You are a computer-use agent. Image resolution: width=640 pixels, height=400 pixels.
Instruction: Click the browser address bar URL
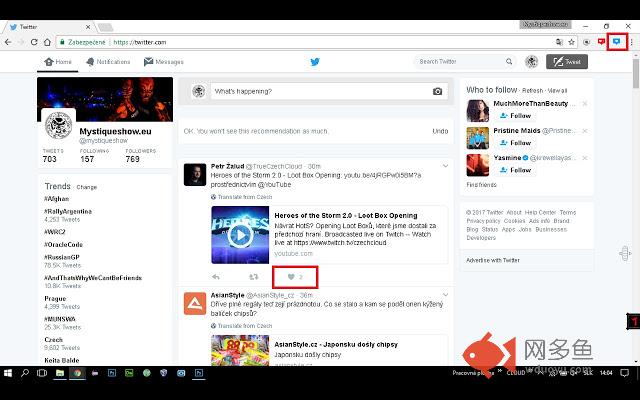tap(140, 42)
